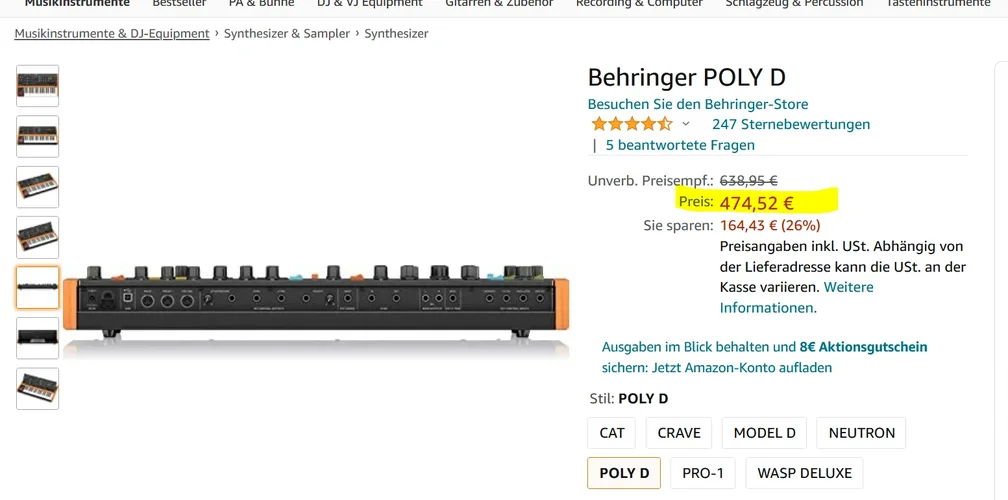Pick the MODEL D style
Image resolution: width=1008 pixels, height=500 pixels.
pyautogui.click(x=764, y=433)
